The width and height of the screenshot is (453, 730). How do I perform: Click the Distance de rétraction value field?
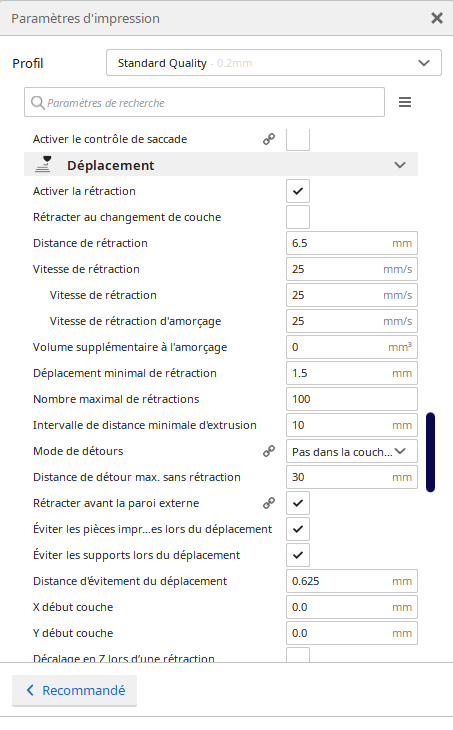pyautogui.click(x=352, y=243)
